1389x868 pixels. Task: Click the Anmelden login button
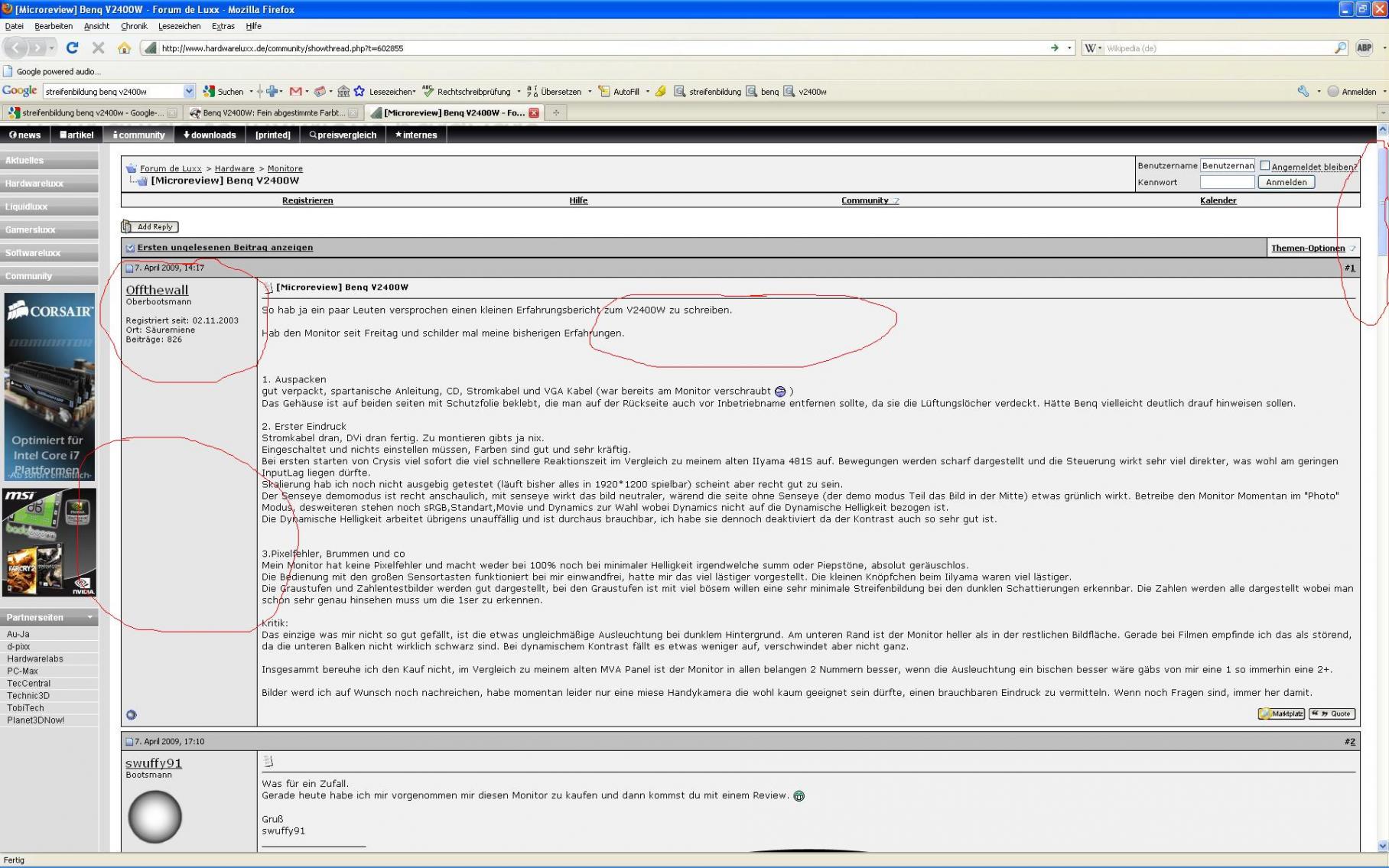[x=1287, y=182]
